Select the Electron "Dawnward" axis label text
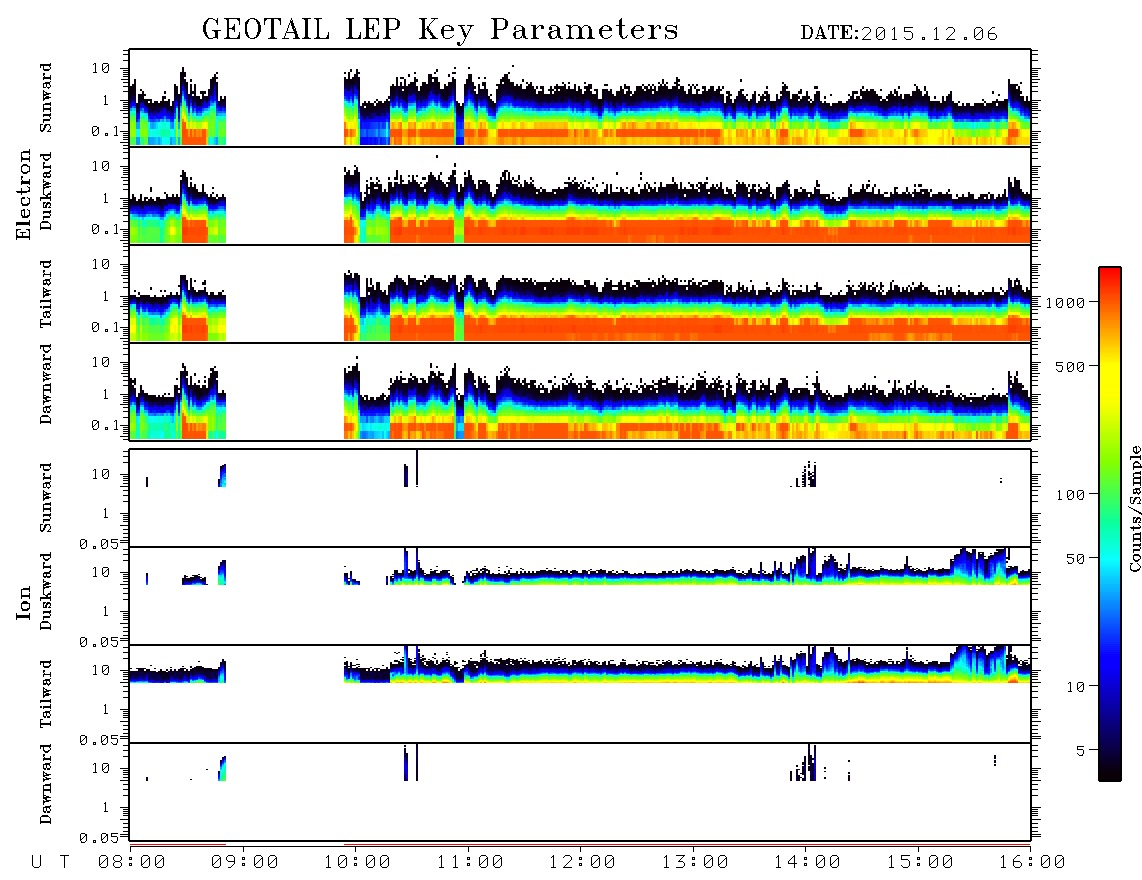 (x=46, y=384)
